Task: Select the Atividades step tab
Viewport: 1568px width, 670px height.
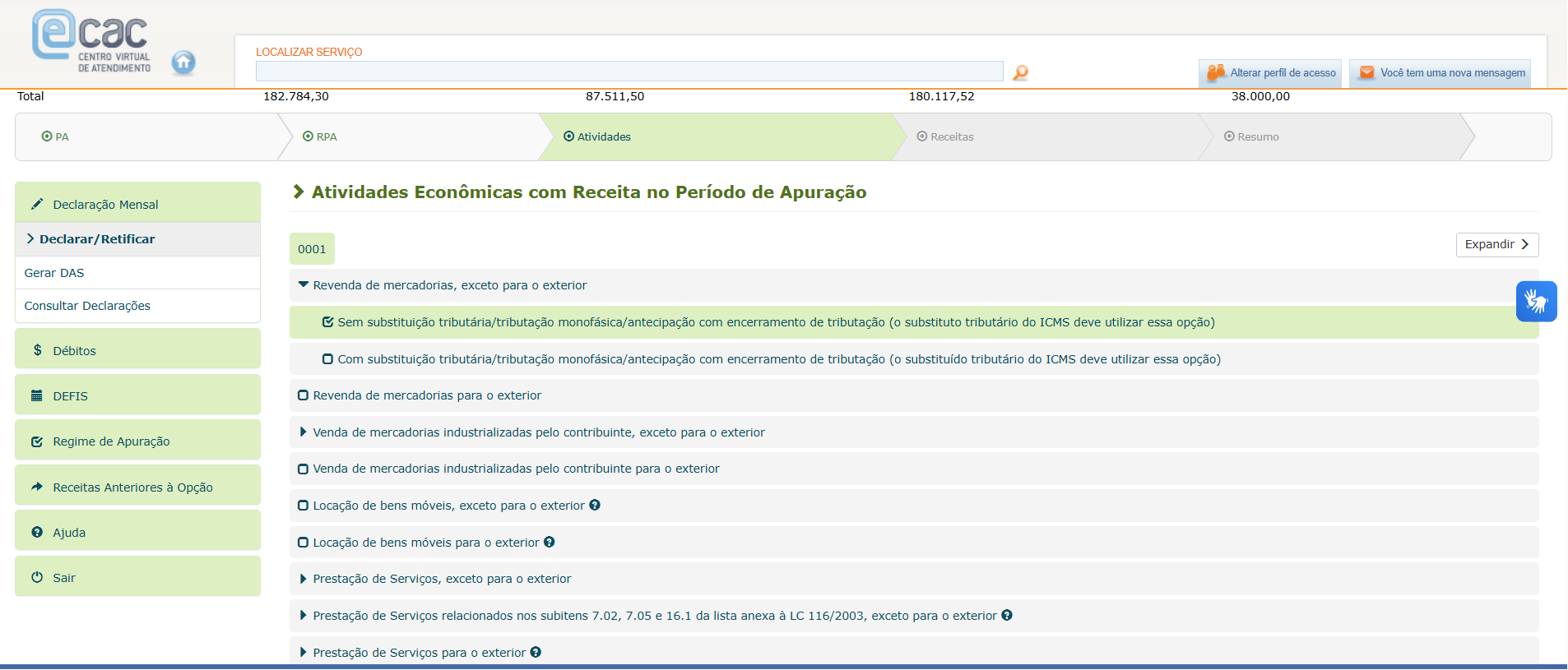Action: pyautogui.click(x=721, y=136)
